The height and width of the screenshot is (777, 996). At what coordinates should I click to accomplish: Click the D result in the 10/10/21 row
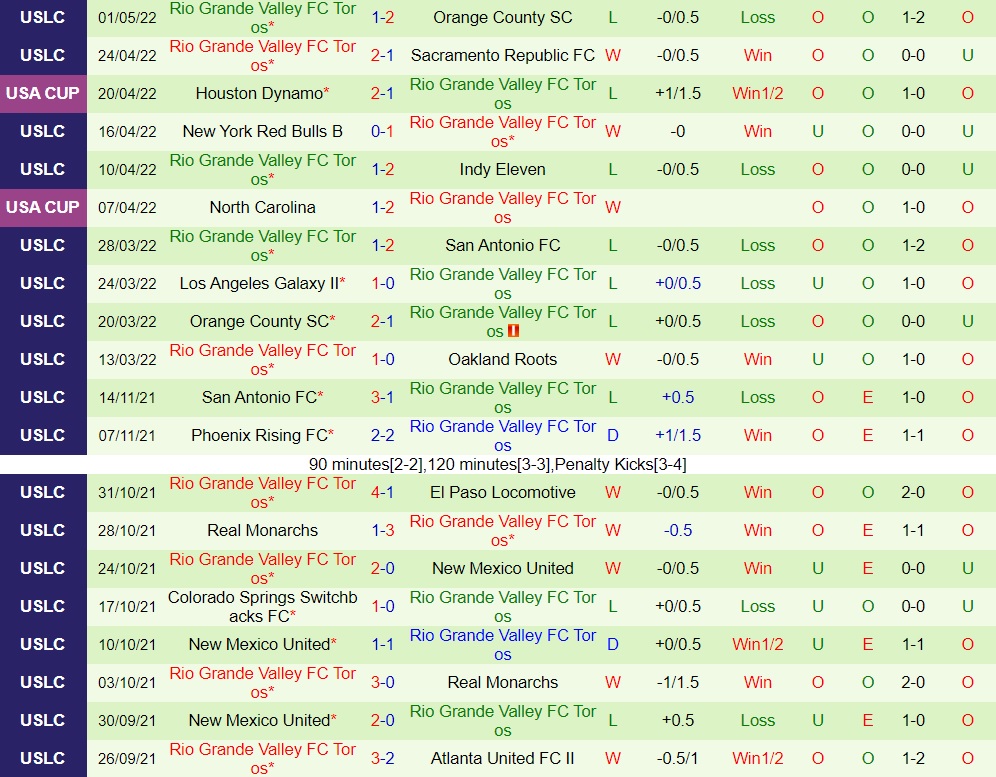tap(613, 645)
